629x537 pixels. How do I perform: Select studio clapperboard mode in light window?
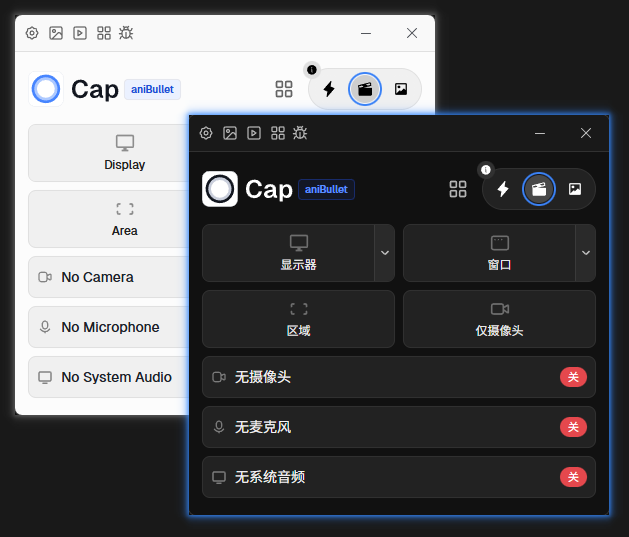(365, 89)
